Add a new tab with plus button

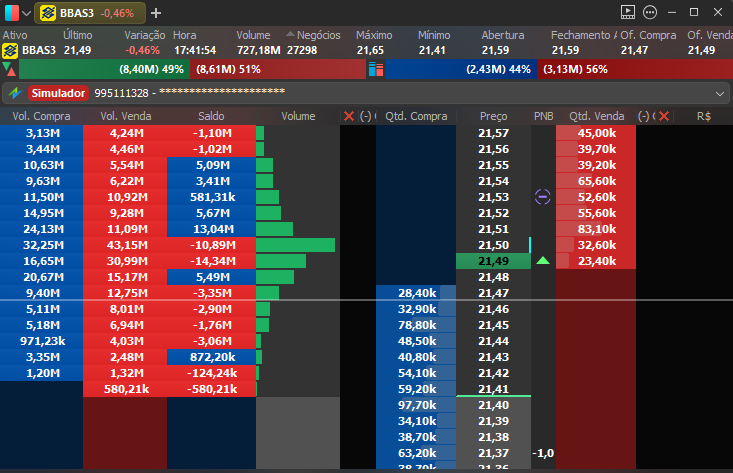[156, 13]
